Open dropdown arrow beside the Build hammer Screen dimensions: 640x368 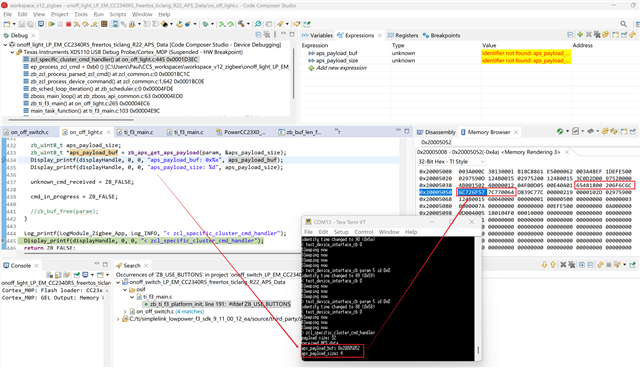tap(248, 24)
